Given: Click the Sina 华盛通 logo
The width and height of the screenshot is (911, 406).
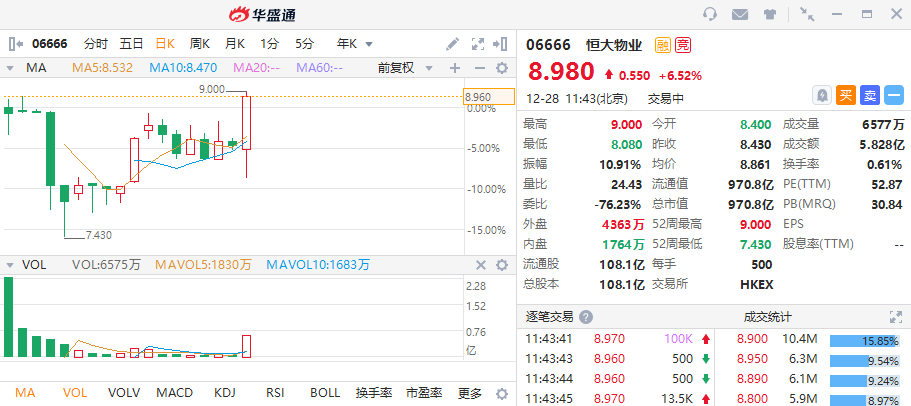Looking at the screenshot, I should click(x=262, y=15).
